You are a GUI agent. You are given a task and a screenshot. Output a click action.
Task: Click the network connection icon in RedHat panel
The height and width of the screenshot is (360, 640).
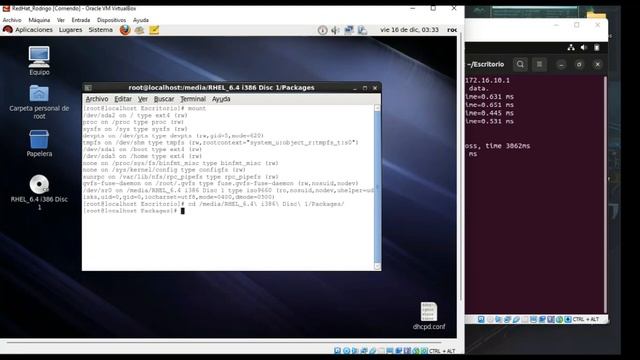[x=349, y=30]
